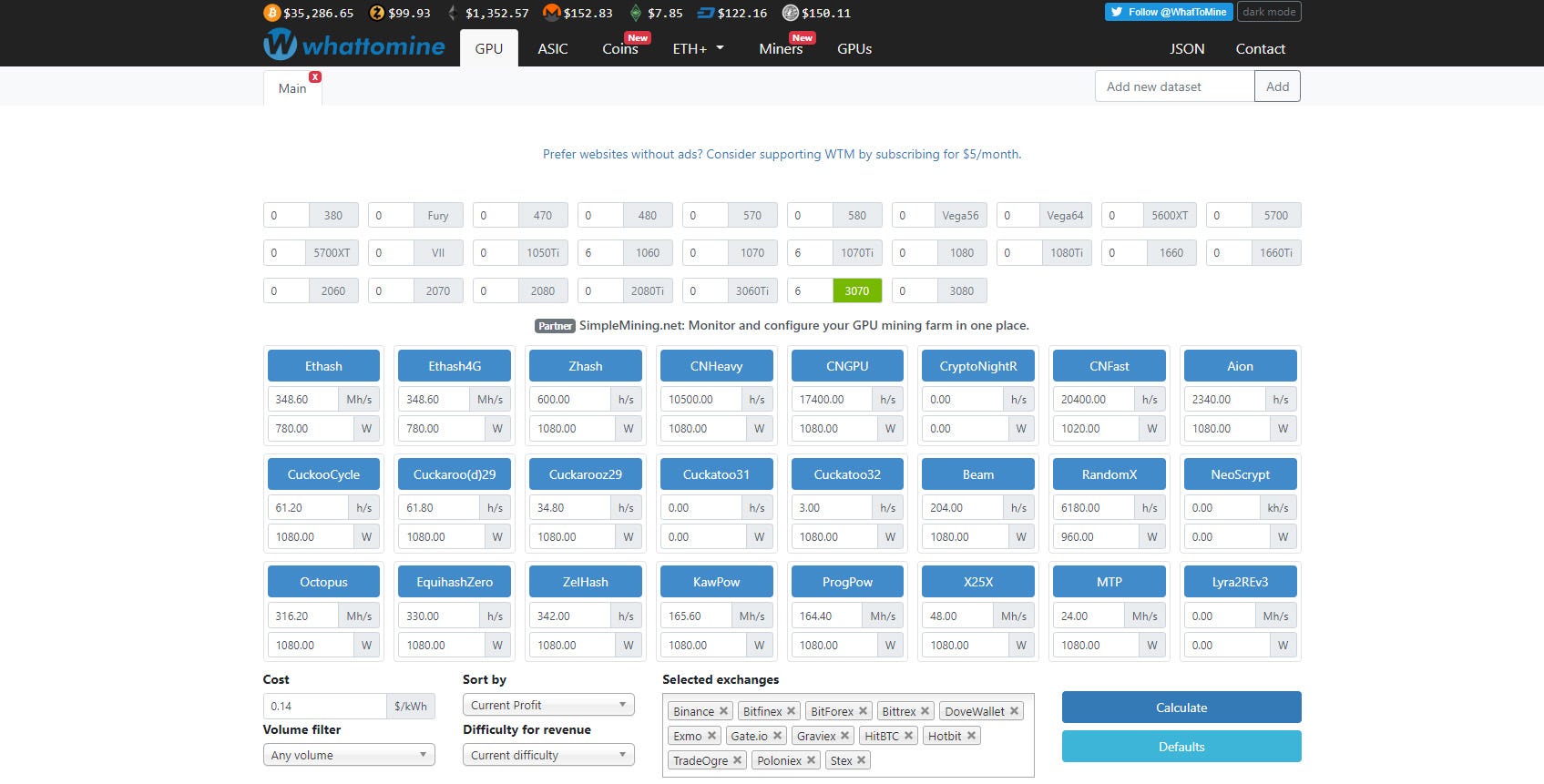Screen dimensions: 1544x784
Task: Open the Volume filter dropdown
Action: coord(349,755)
